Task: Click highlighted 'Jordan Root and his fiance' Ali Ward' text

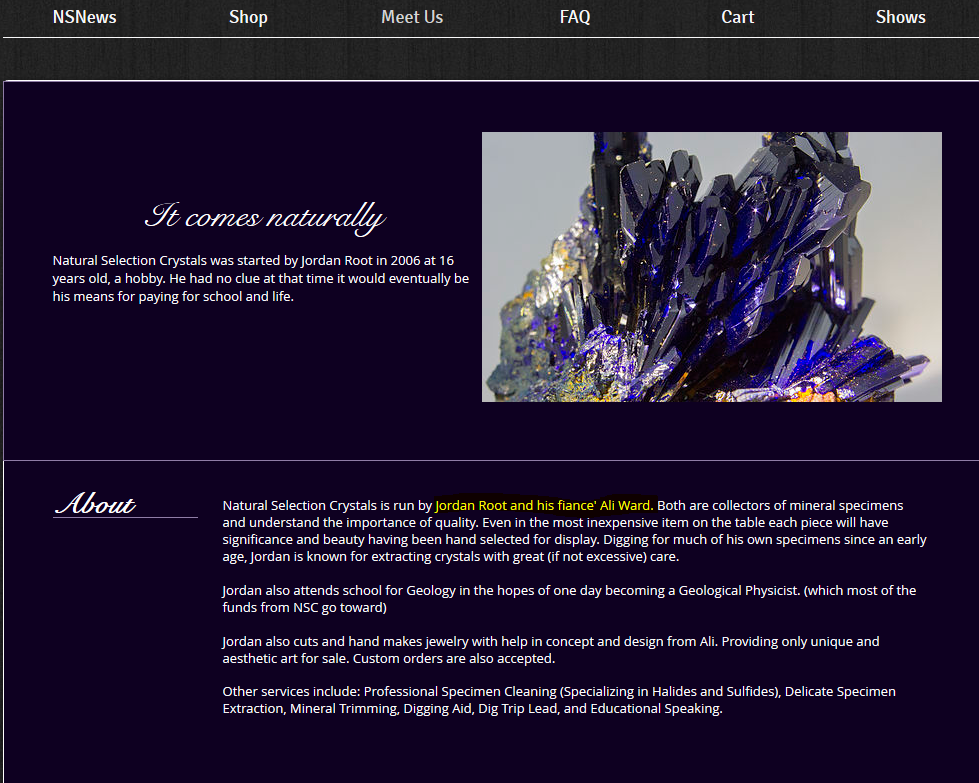Action: click(x=544, y=505)
